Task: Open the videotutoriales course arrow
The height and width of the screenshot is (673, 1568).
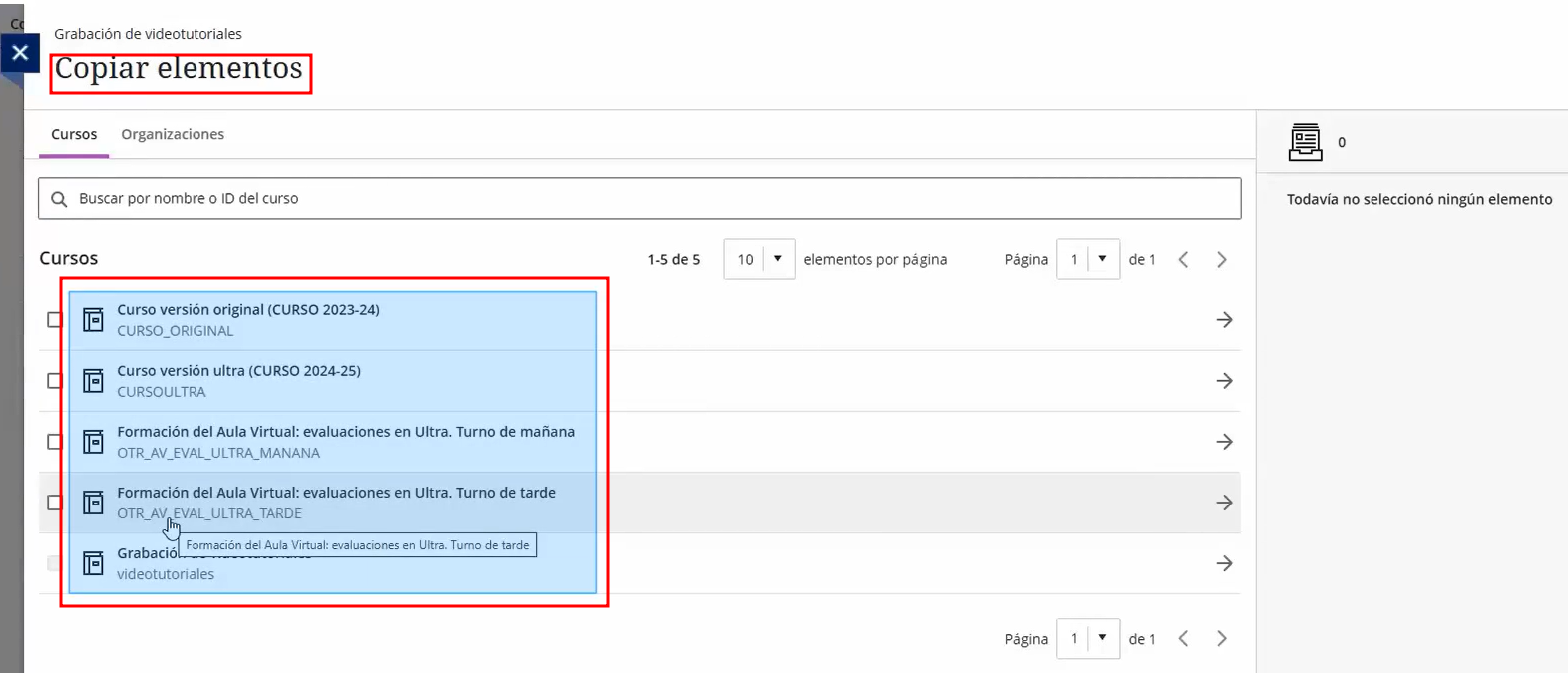Action: [x=1224, y=563]
